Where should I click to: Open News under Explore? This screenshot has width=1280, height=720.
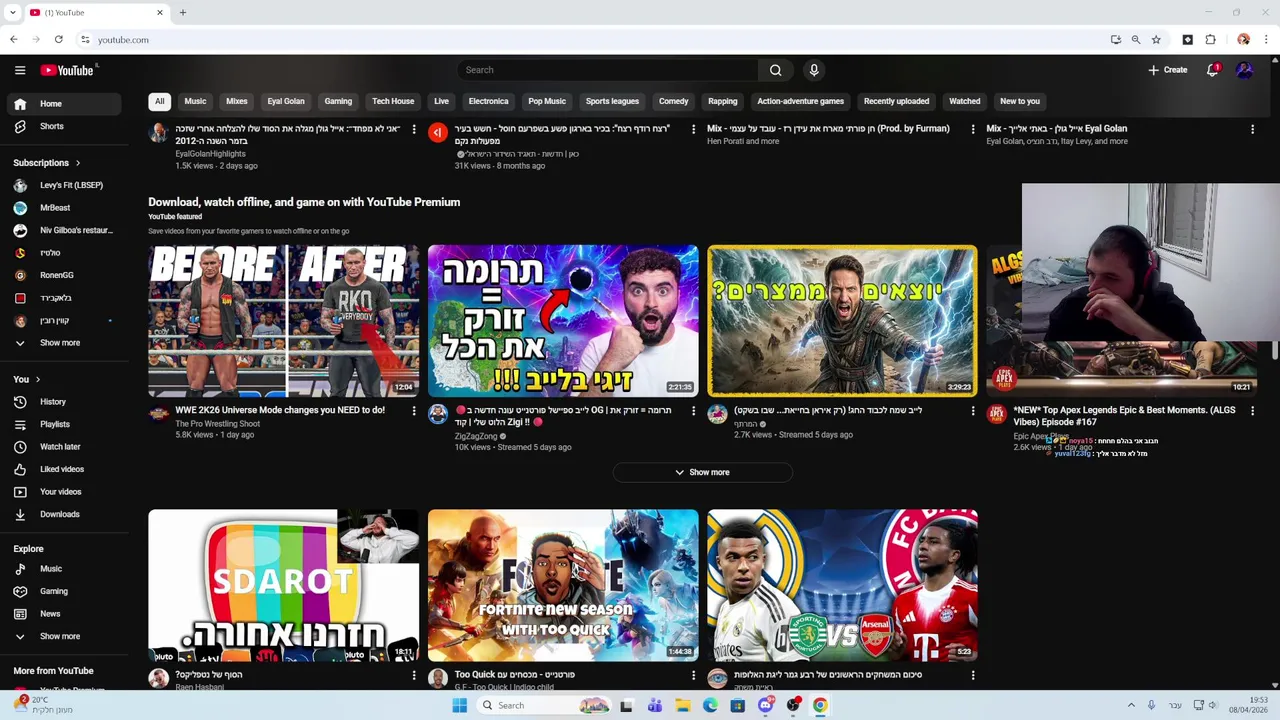65,614
